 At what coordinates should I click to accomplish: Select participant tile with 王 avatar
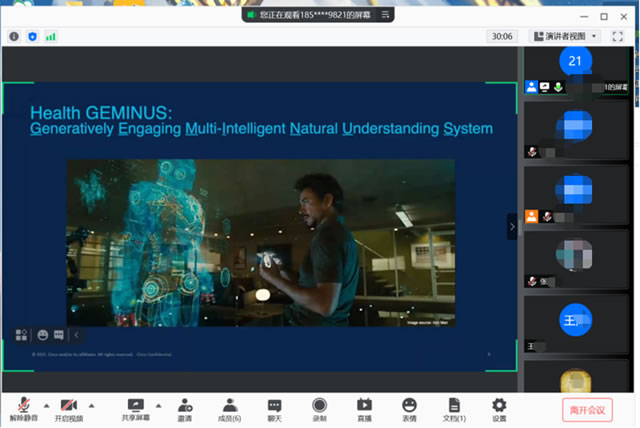(x=576, y=324)
